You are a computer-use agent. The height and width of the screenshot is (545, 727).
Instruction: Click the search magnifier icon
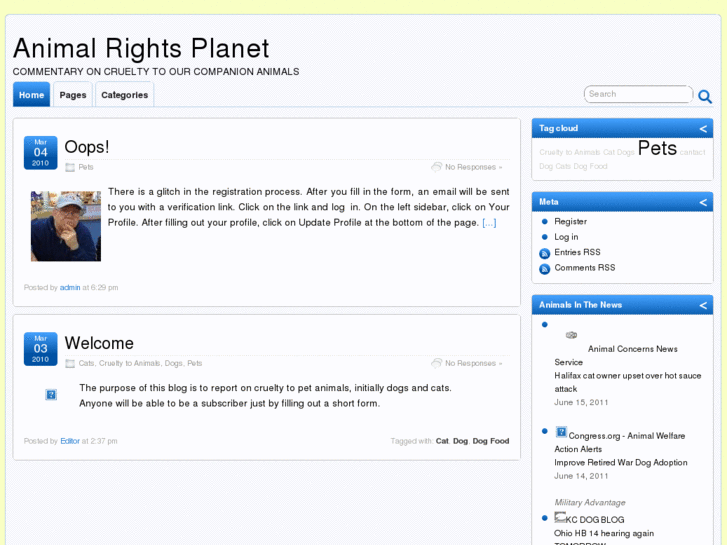(x=705, y=97)
